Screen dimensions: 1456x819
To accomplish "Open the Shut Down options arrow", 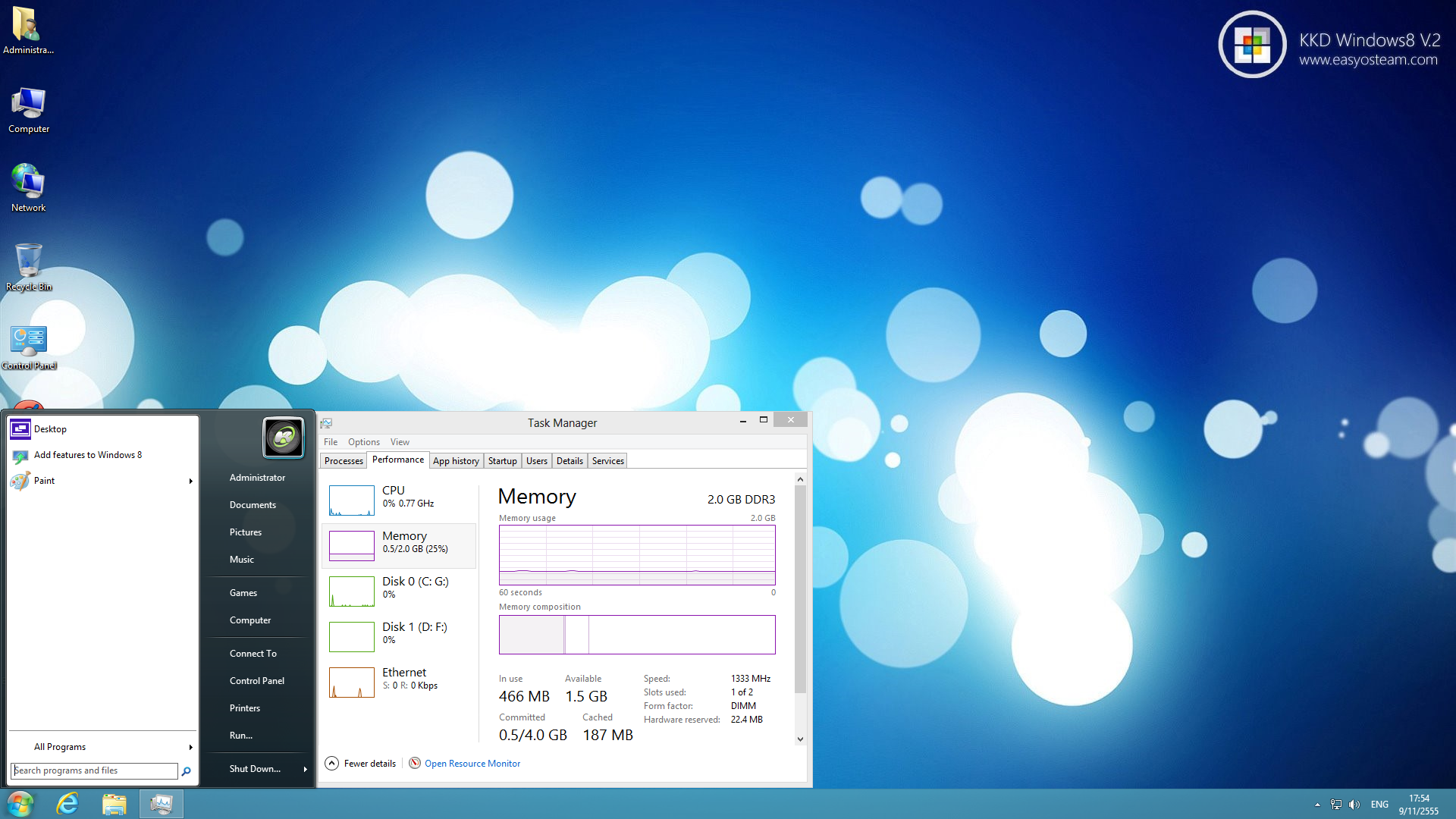I will tap(305, 769).
